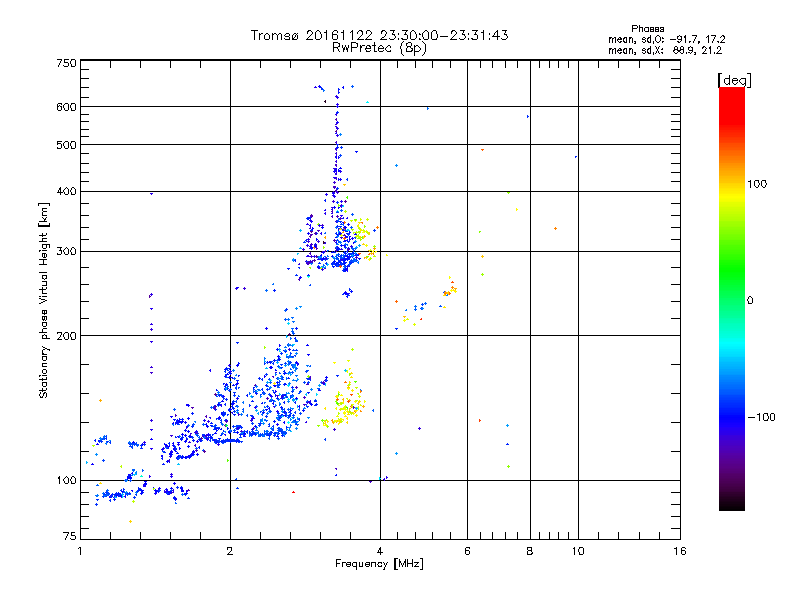Click the y-axis tick label '300'

coord(66,251)
